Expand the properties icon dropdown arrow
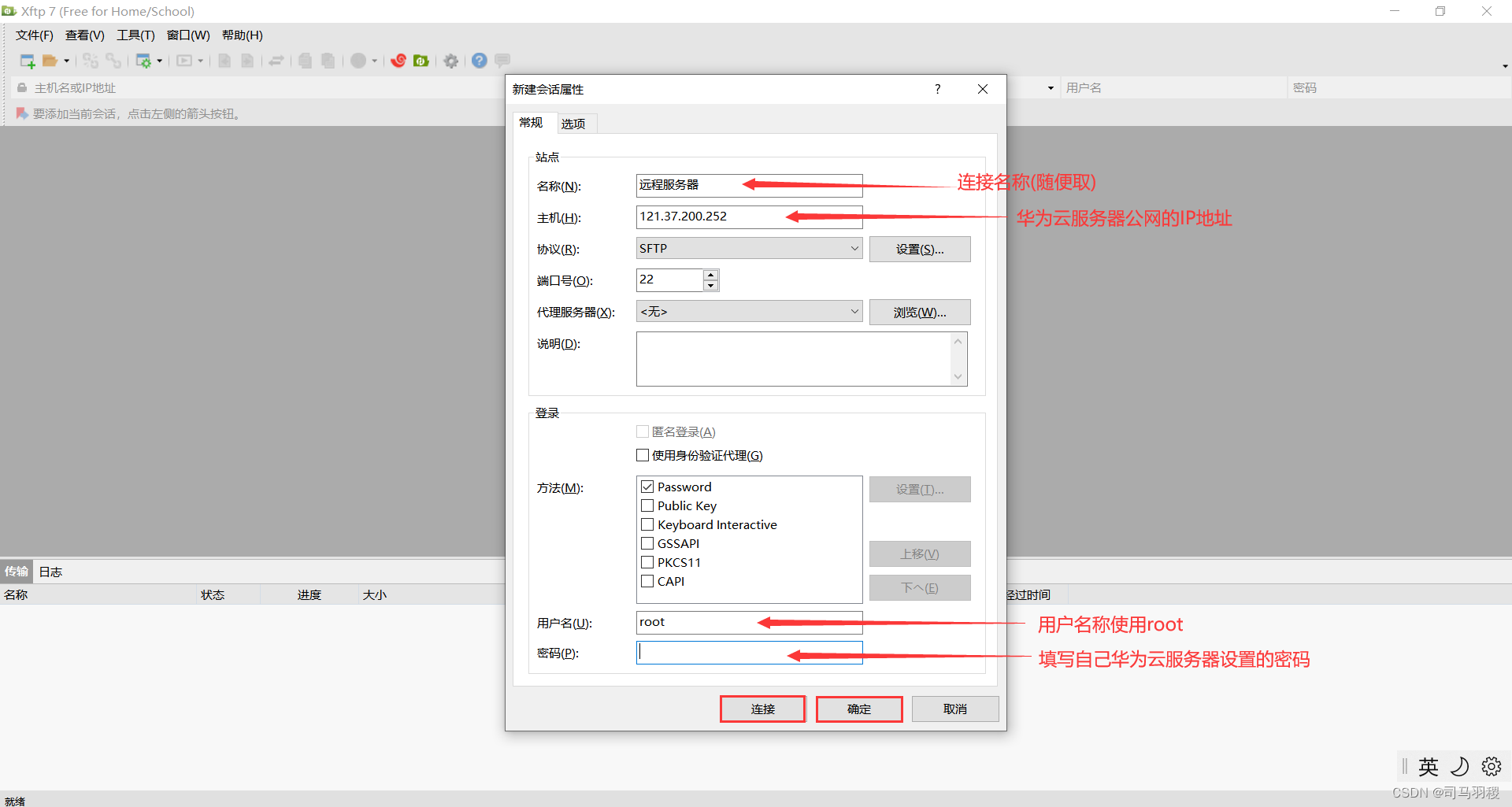The image size is (1512, 807). [x=159, y=61]
